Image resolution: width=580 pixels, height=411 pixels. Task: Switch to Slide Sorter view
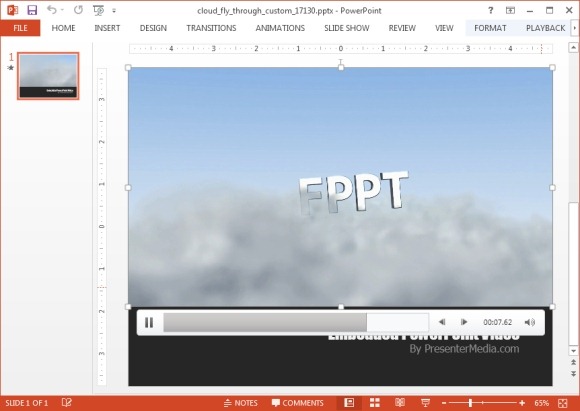[375, 402]
